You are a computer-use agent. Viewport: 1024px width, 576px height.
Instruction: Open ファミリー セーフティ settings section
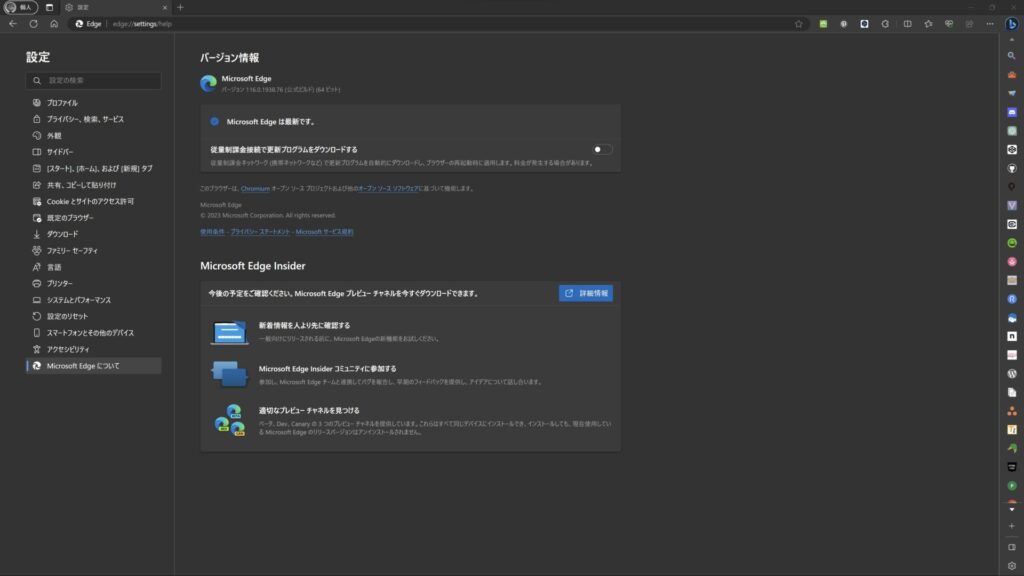(93, 251)
